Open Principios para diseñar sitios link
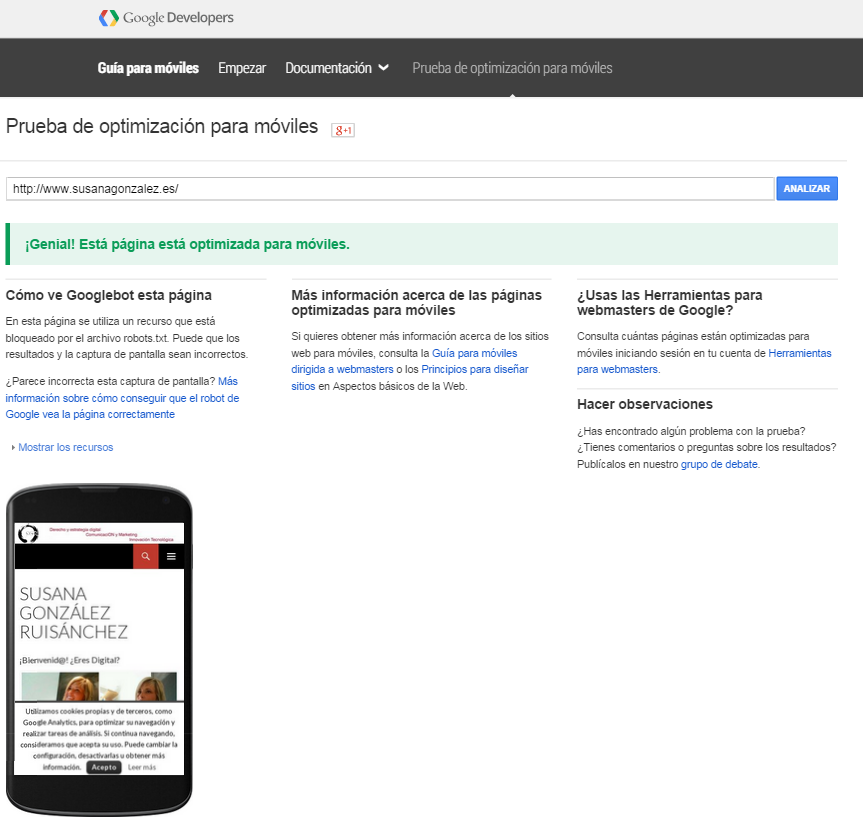This screenshot has height=824, width=863. [x=409, y=378]
